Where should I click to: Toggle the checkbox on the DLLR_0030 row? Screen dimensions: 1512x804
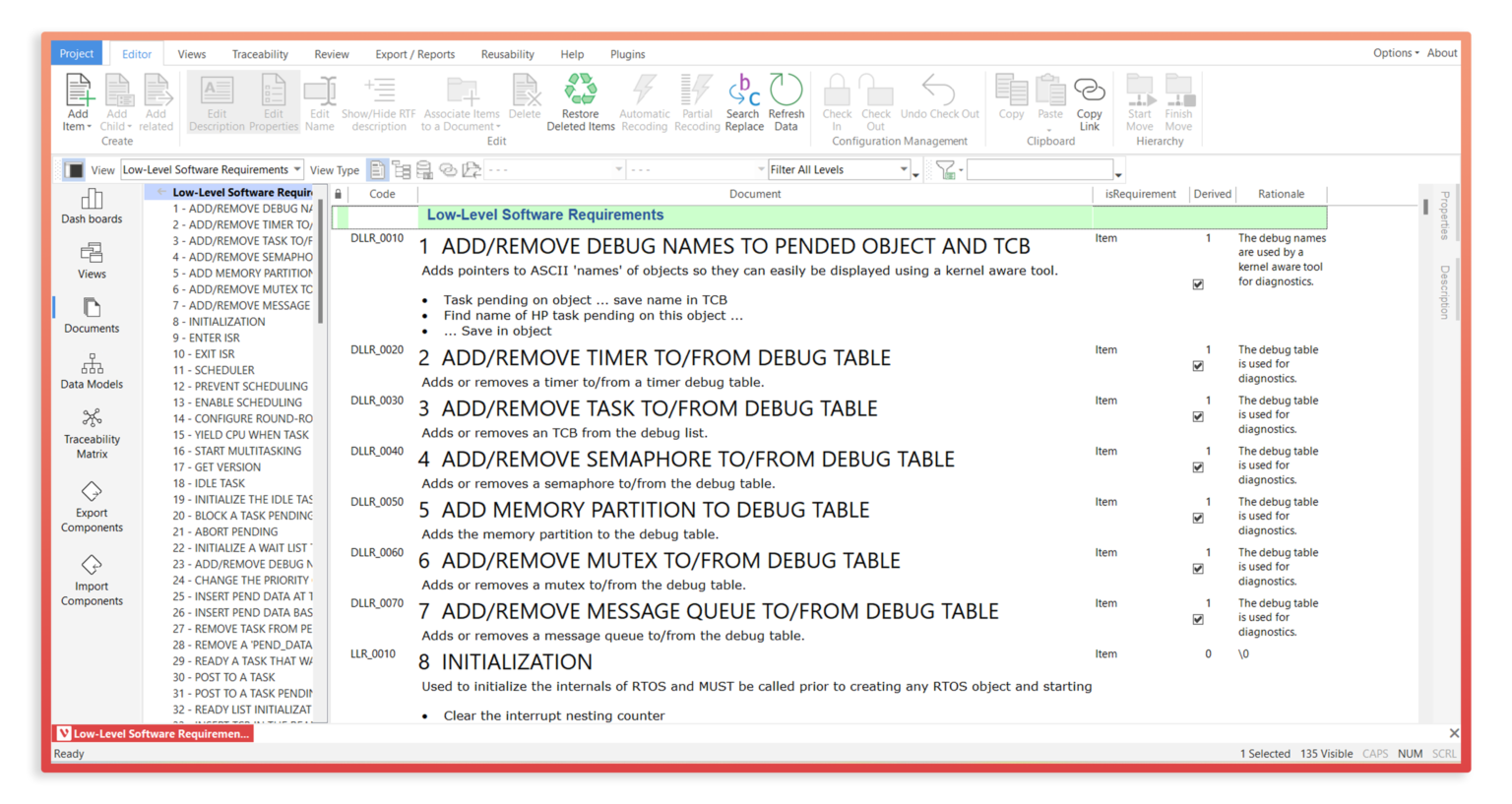[x=1198, y=416]
